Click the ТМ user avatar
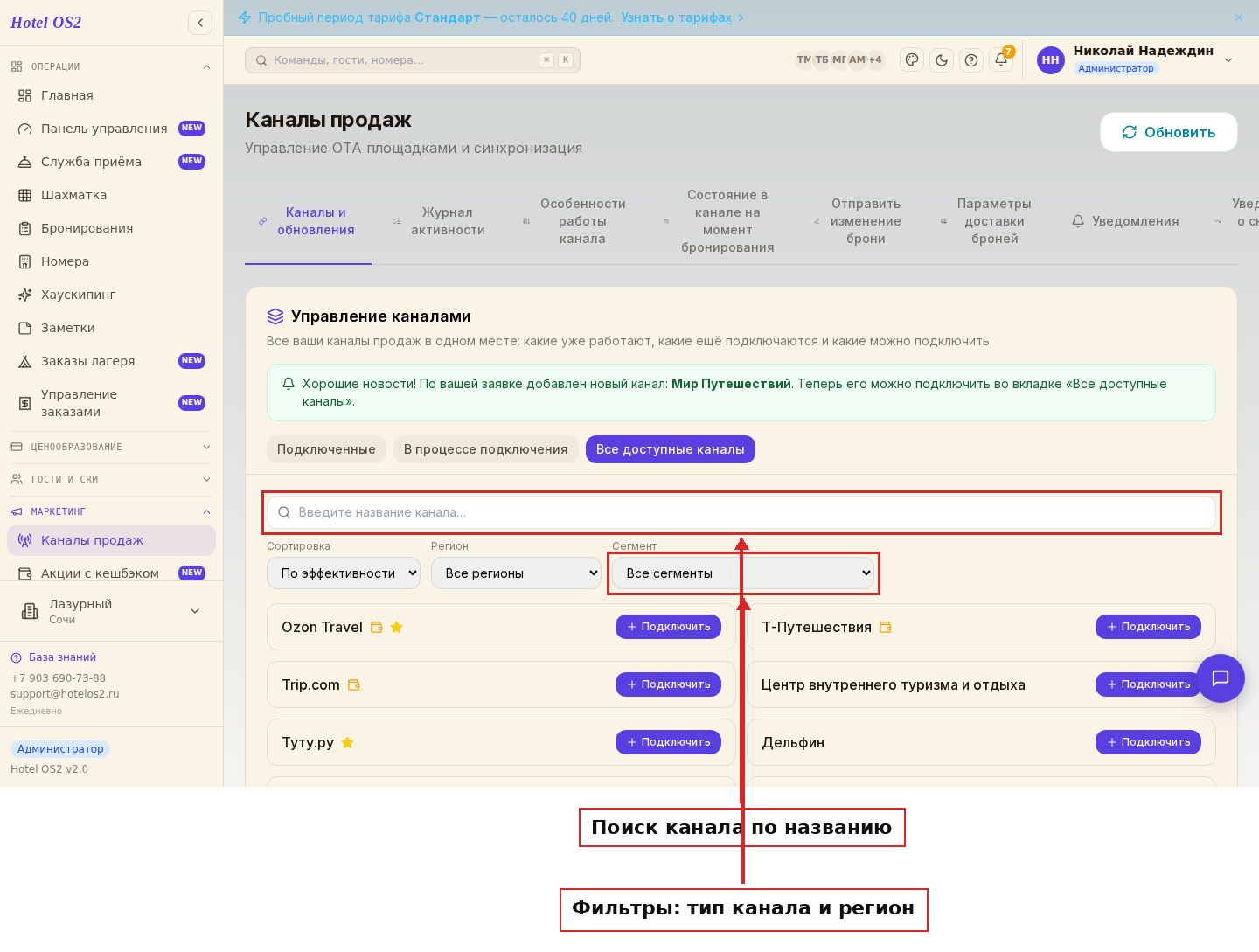Viewport: 1259px width, 952px height. [803, 59]
